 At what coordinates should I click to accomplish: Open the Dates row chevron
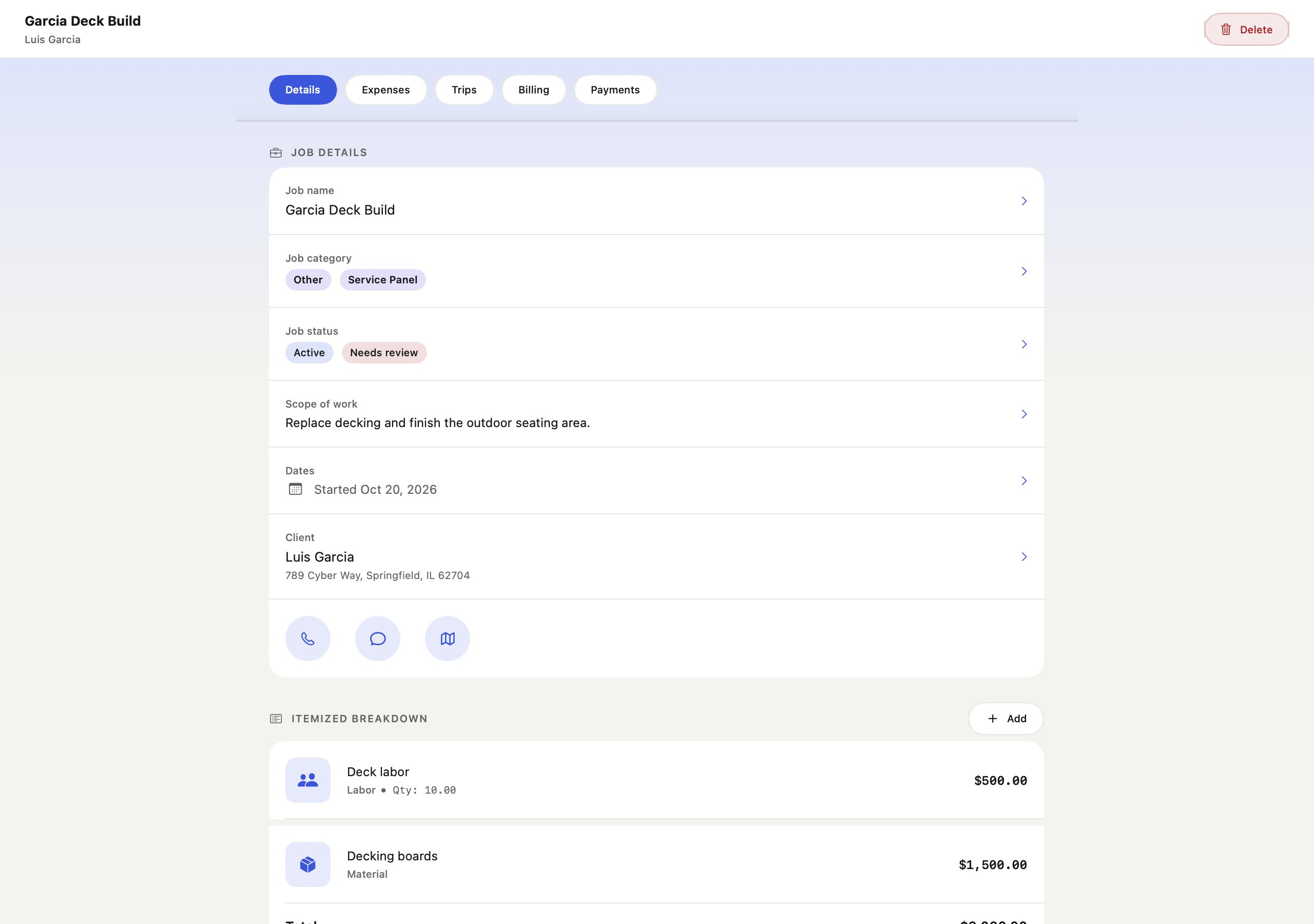coord(1024,481)
